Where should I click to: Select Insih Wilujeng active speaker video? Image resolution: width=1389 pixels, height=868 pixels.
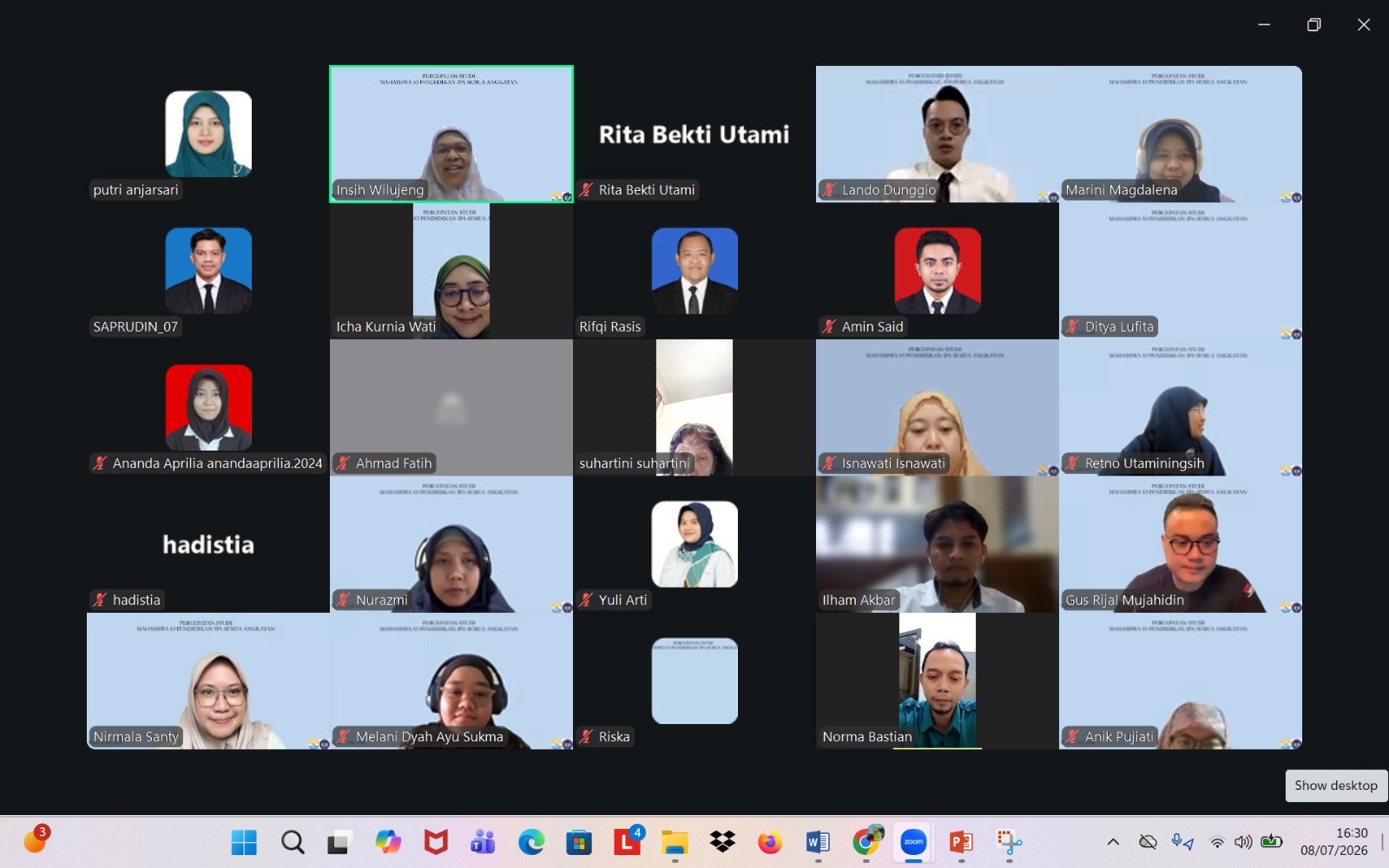[451, 134]
